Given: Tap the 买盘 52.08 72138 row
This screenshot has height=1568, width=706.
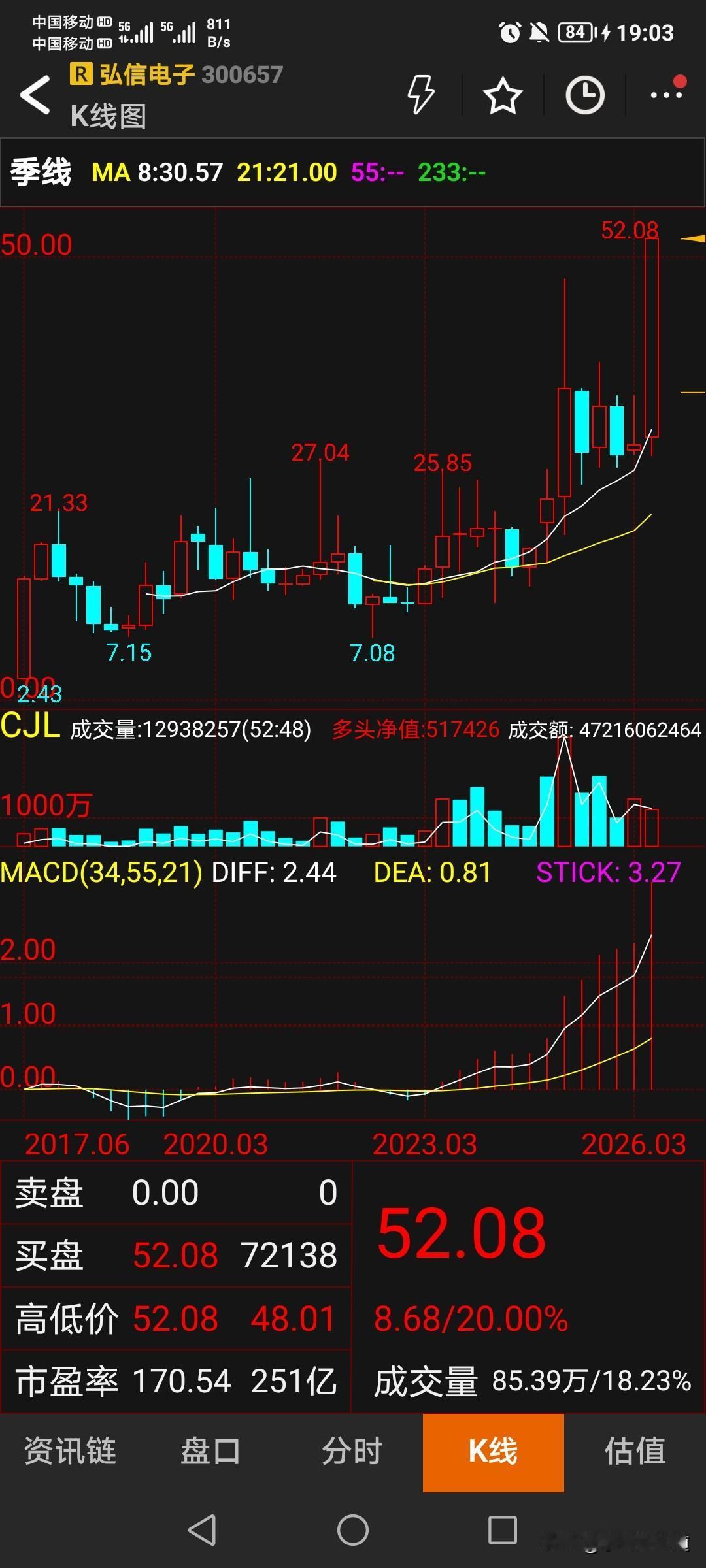Looking at the screenshot, I should [x=176, y=1255].
